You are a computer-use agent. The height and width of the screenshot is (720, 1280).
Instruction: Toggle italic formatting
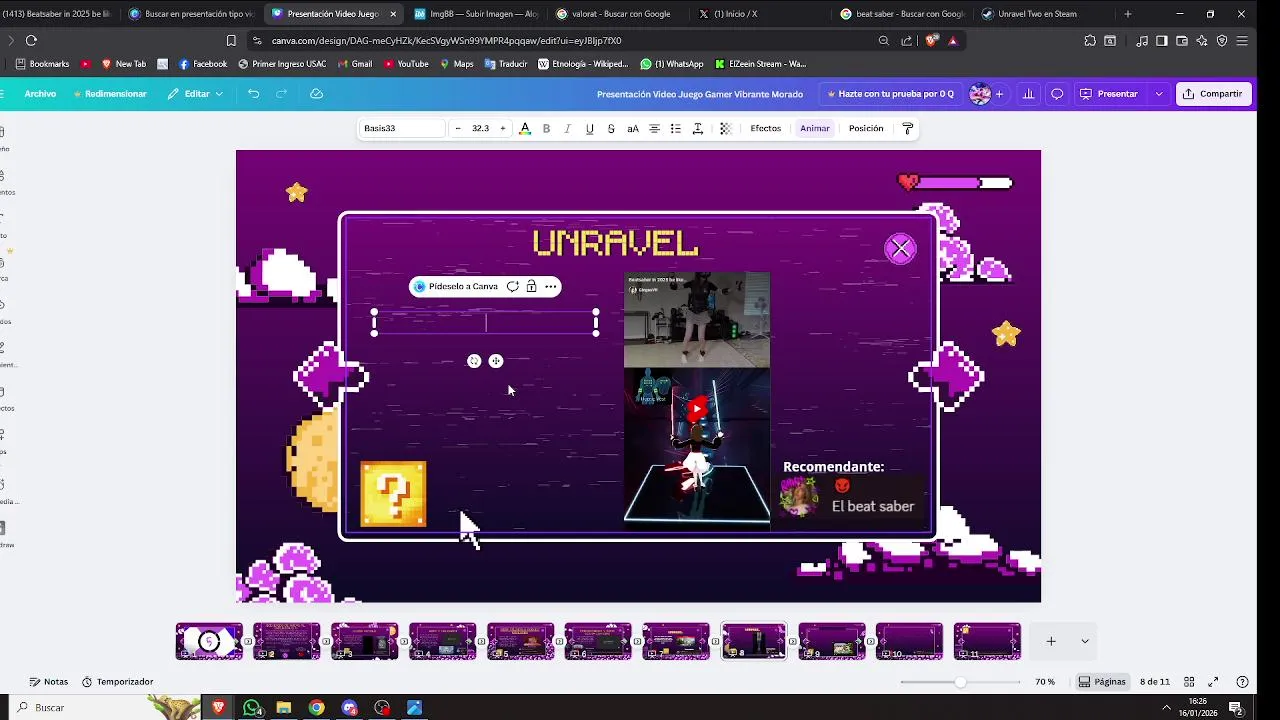click(x=567, y=128)
